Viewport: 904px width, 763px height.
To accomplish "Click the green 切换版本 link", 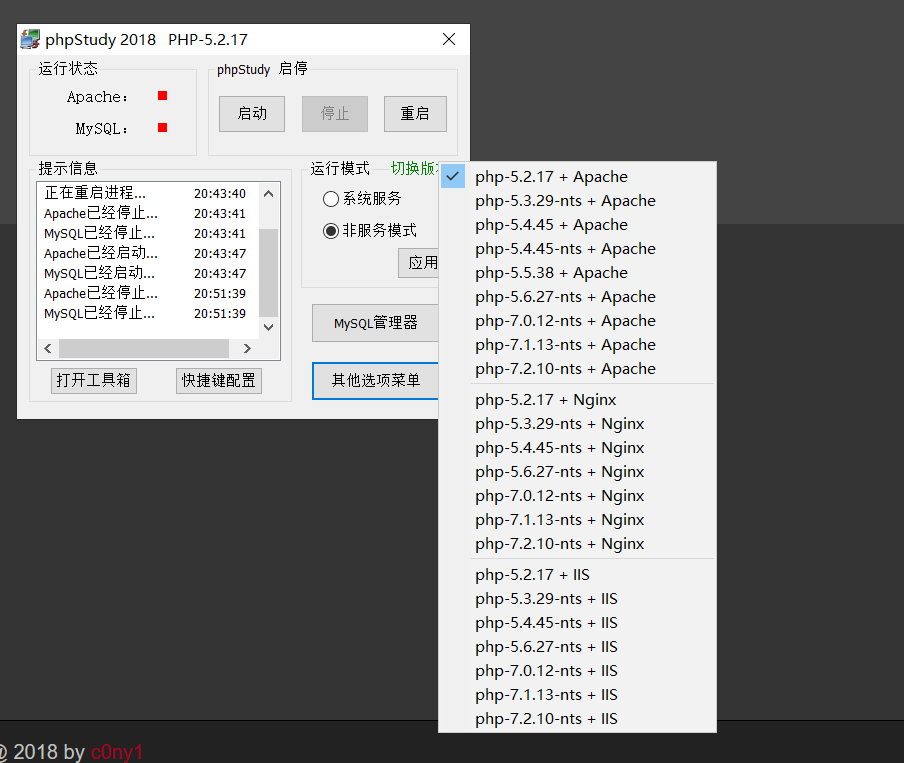I will click(x=415, y=168).
